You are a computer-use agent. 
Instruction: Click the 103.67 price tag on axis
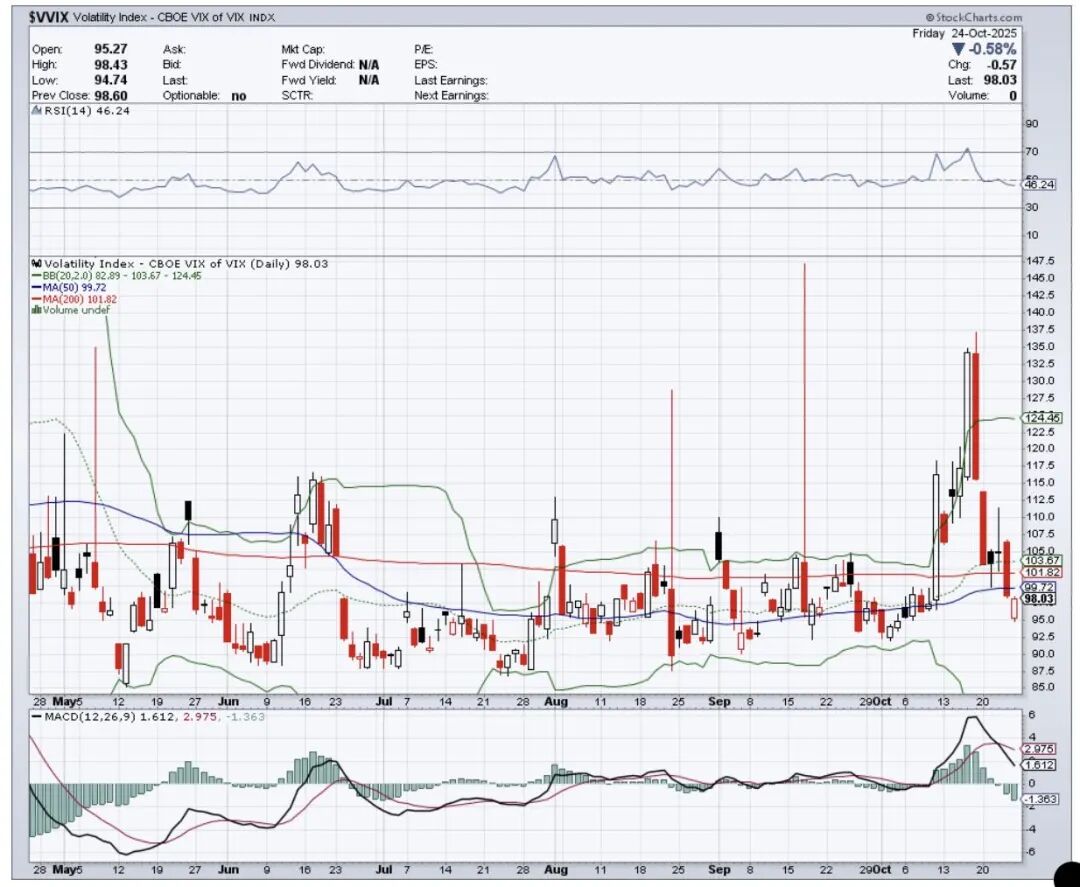pos(1042,561)
